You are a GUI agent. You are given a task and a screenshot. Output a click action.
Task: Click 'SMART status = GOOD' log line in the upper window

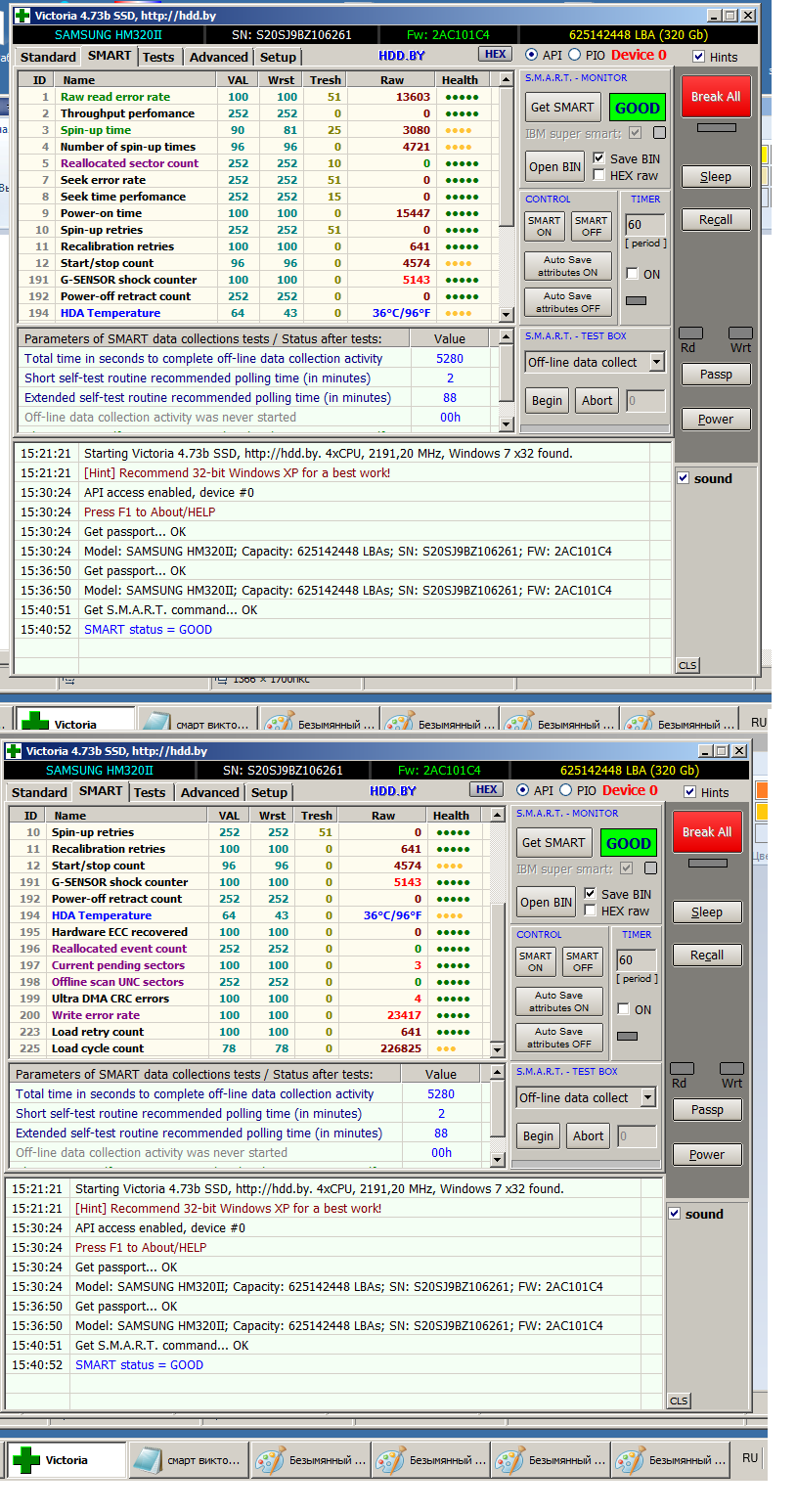(x=148, y=630)
